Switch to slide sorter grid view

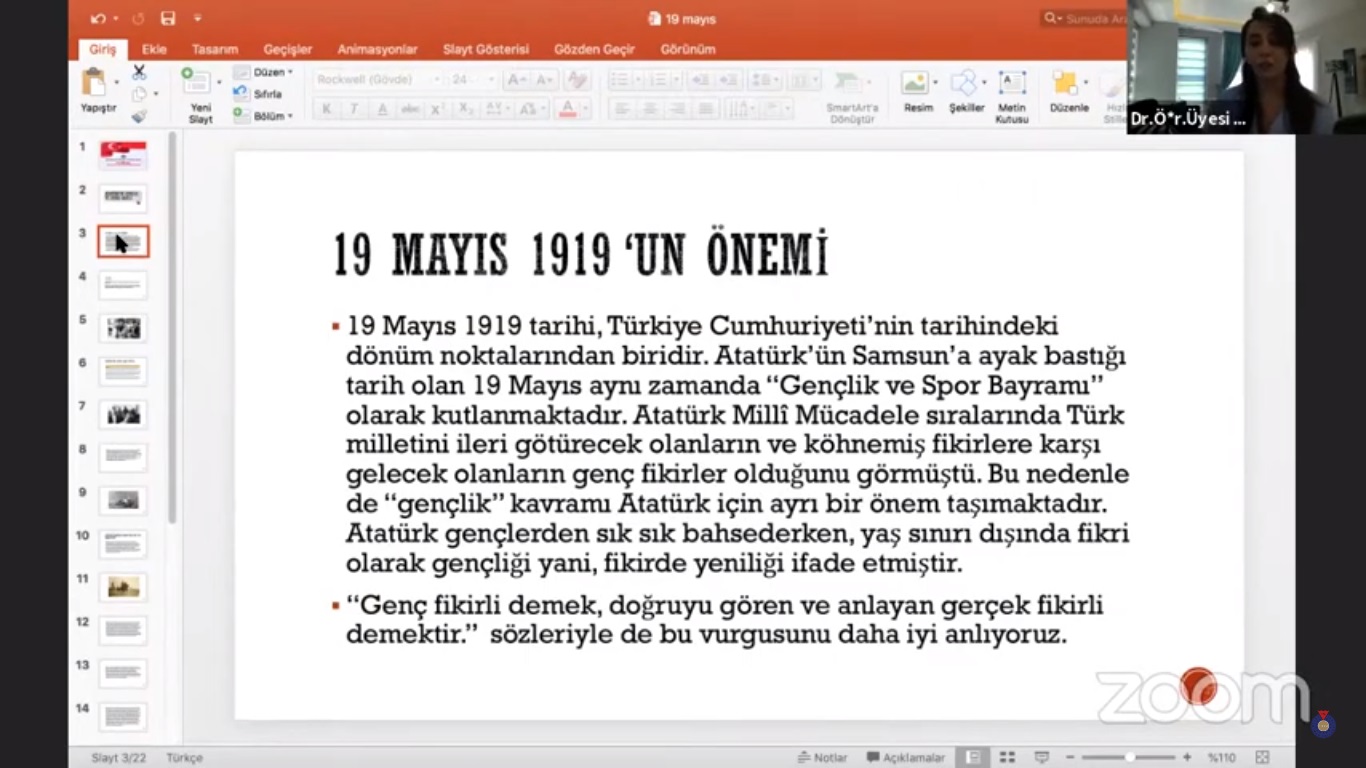[1007, 757]
